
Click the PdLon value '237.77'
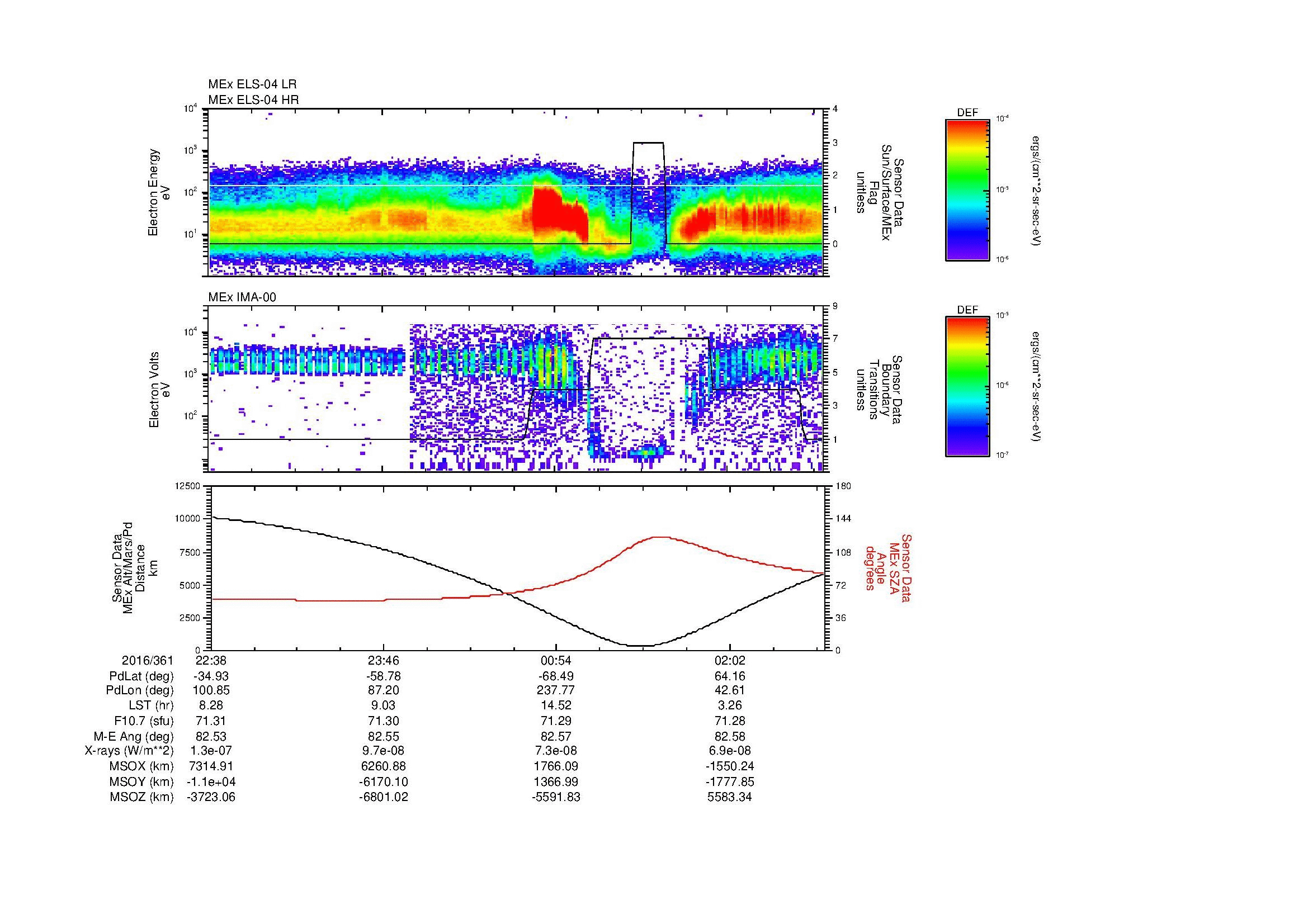[x=556, y=690]
